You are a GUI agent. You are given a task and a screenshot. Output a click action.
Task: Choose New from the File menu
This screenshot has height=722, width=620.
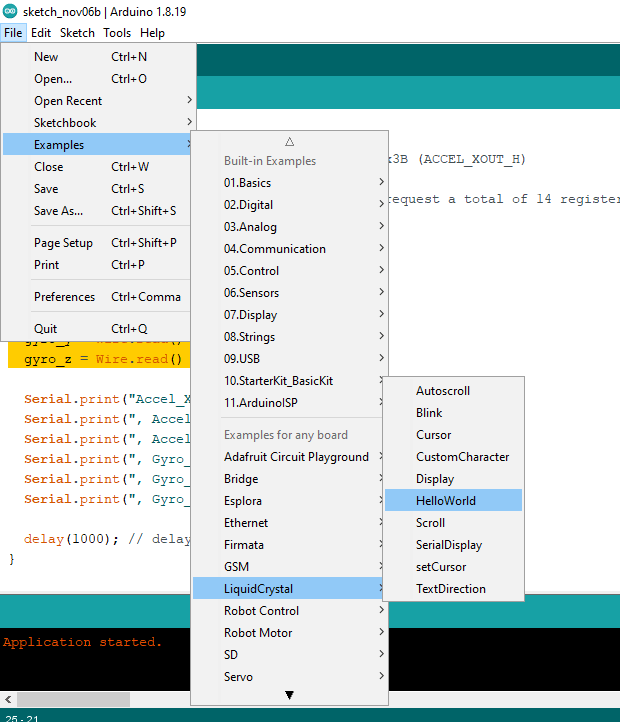97,57
